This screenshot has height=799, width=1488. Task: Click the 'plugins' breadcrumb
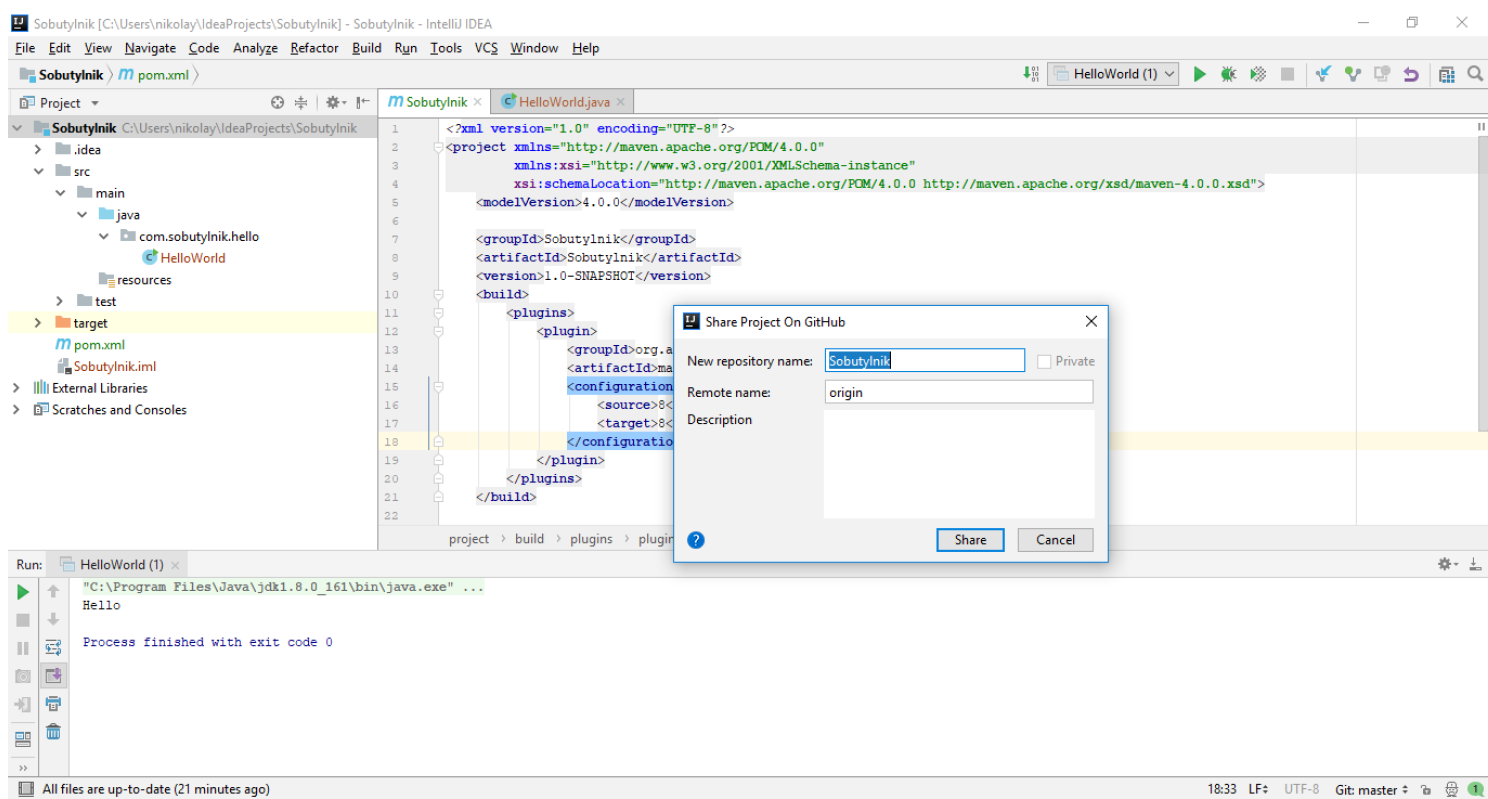click(591, 539)
